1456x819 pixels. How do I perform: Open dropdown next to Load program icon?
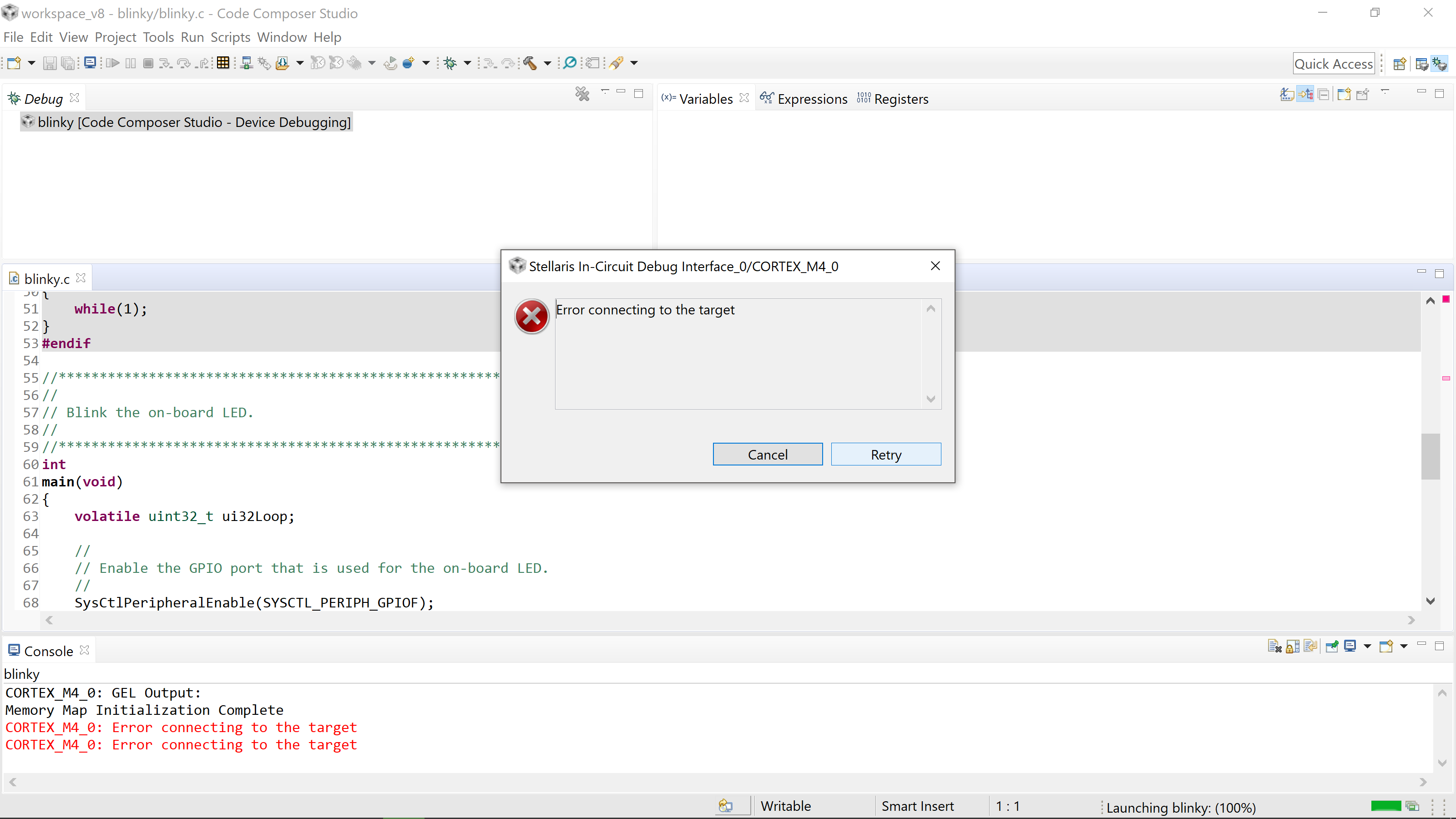pos(300,63)
